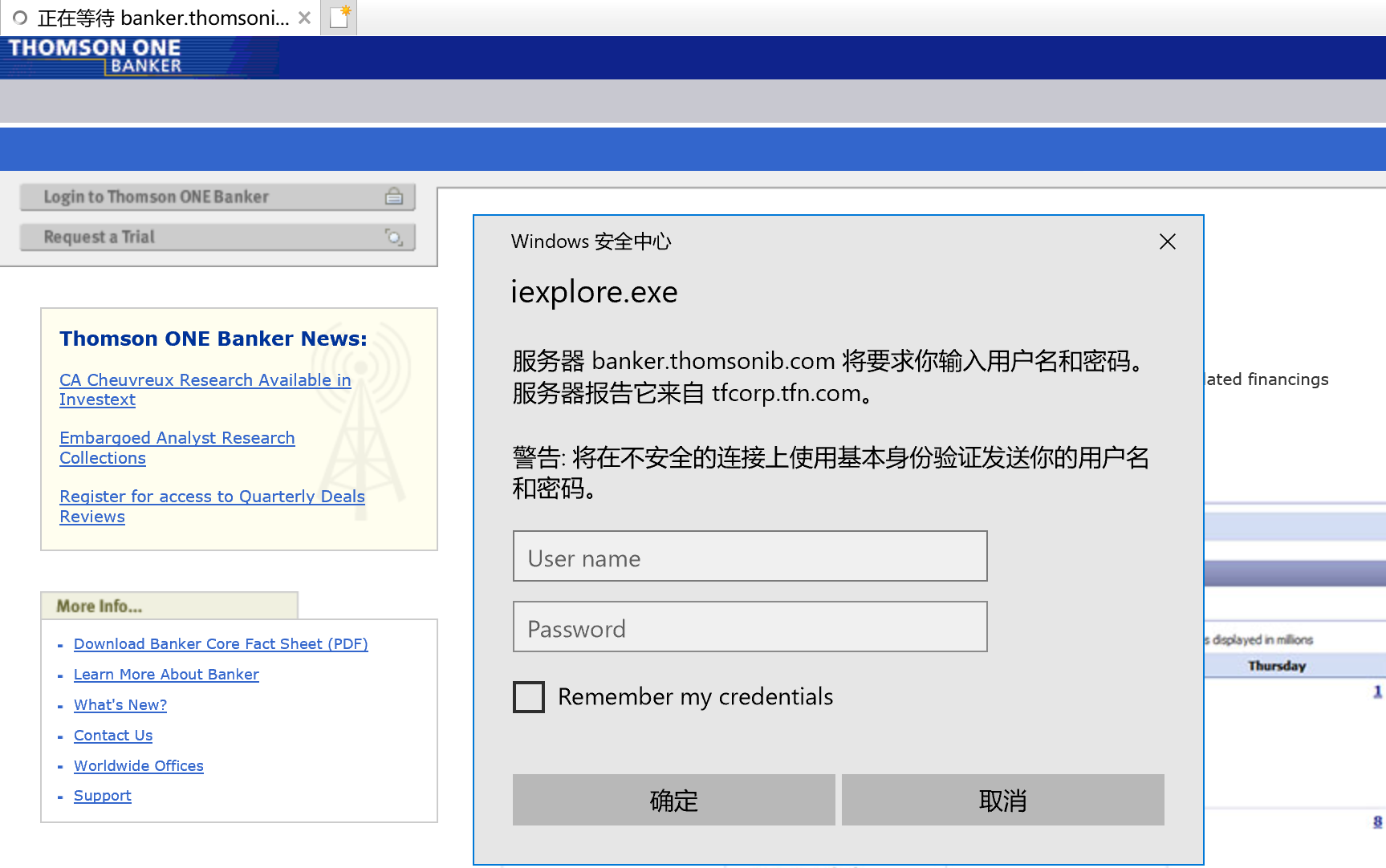The image size is (1386, 868).
Task: Click the iexplore.exe dialog heading
Action: point(594,292)
